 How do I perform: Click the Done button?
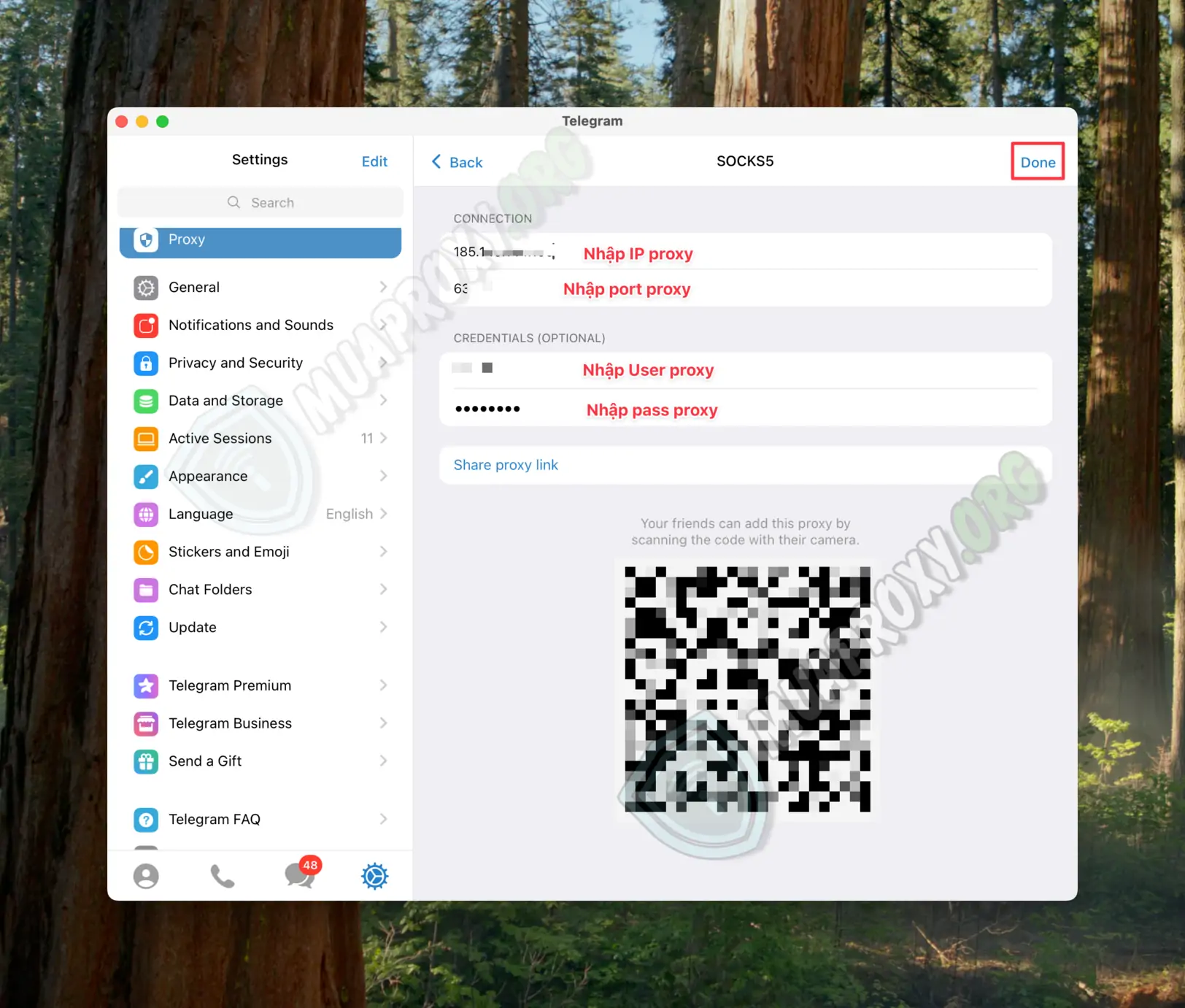pyautogui.click(x=1038, y=162)
